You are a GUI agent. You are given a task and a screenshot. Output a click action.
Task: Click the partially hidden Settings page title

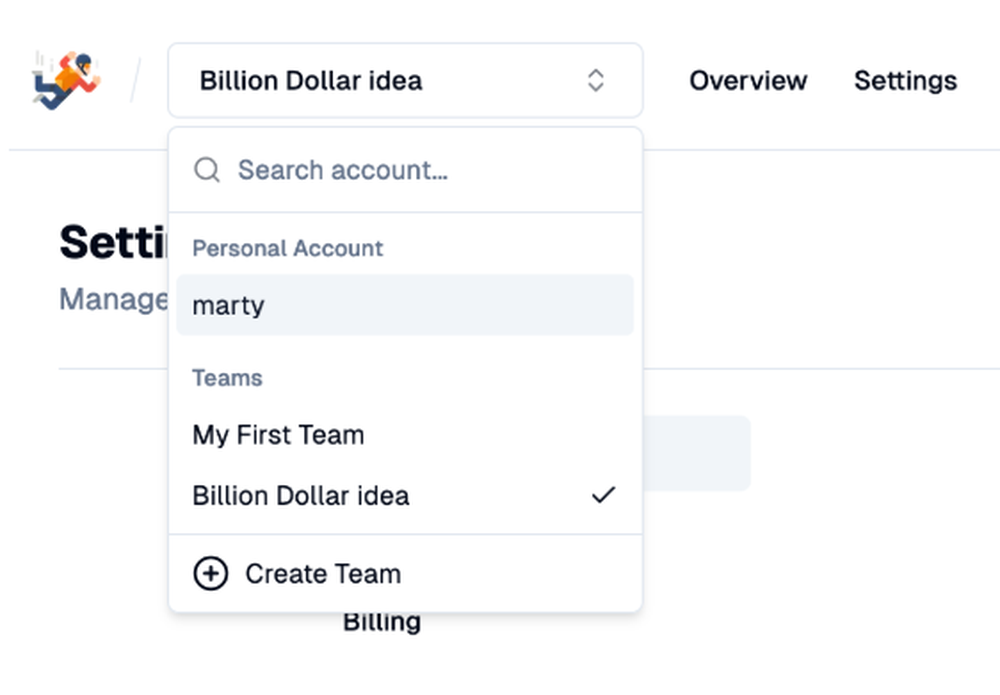114,242
